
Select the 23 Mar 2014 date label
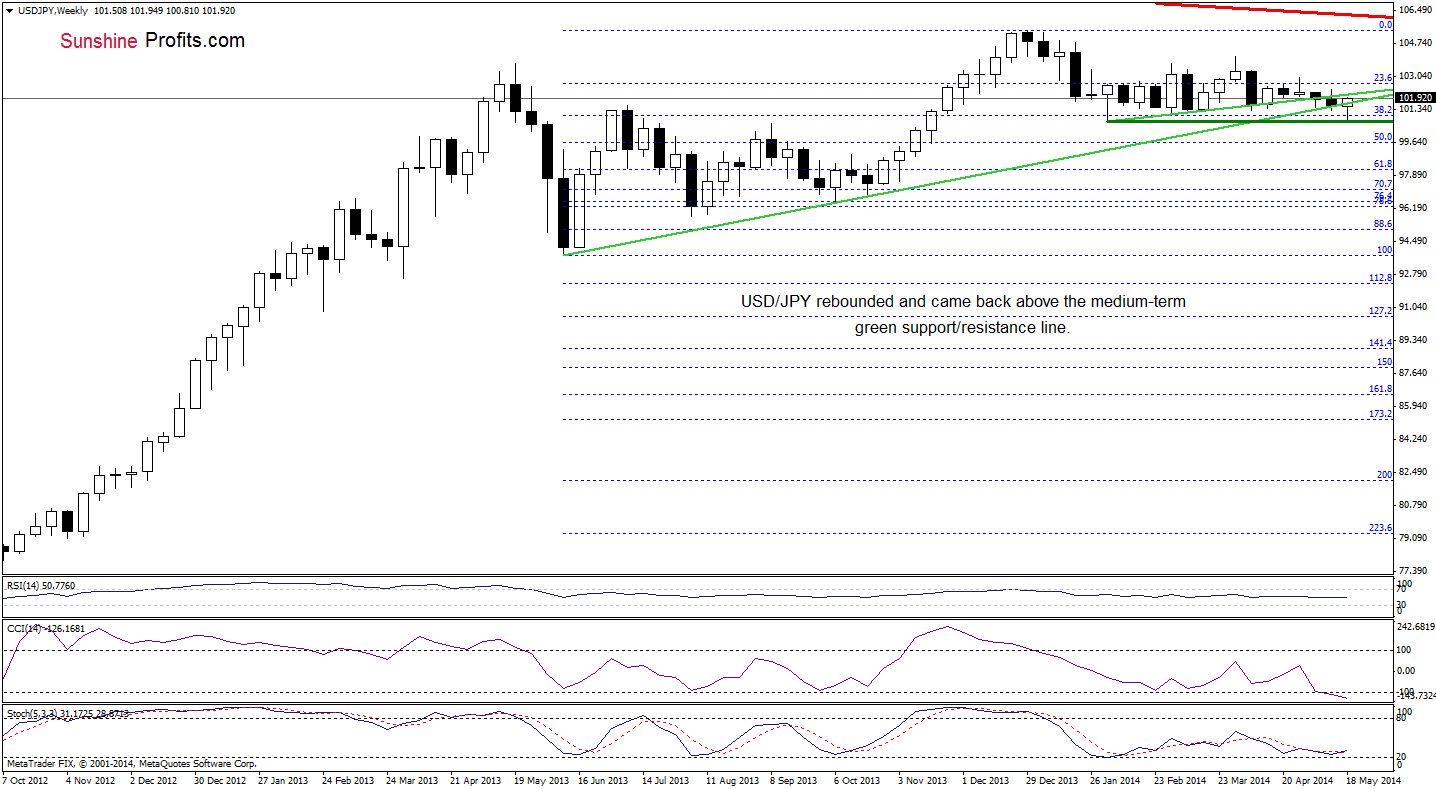tap(1245, 779)
